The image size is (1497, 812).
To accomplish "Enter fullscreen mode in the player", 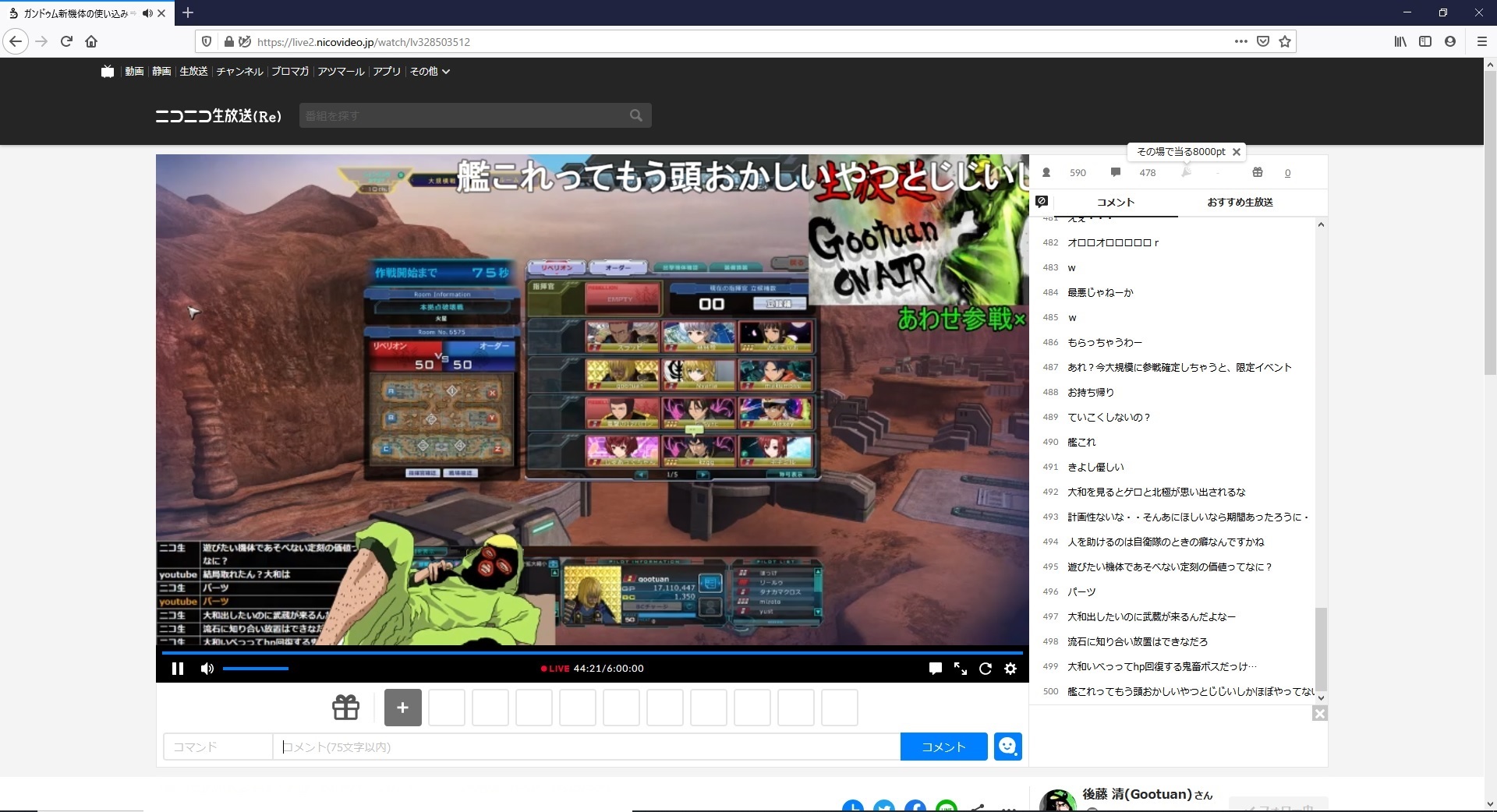I will (x=961, y=669).
